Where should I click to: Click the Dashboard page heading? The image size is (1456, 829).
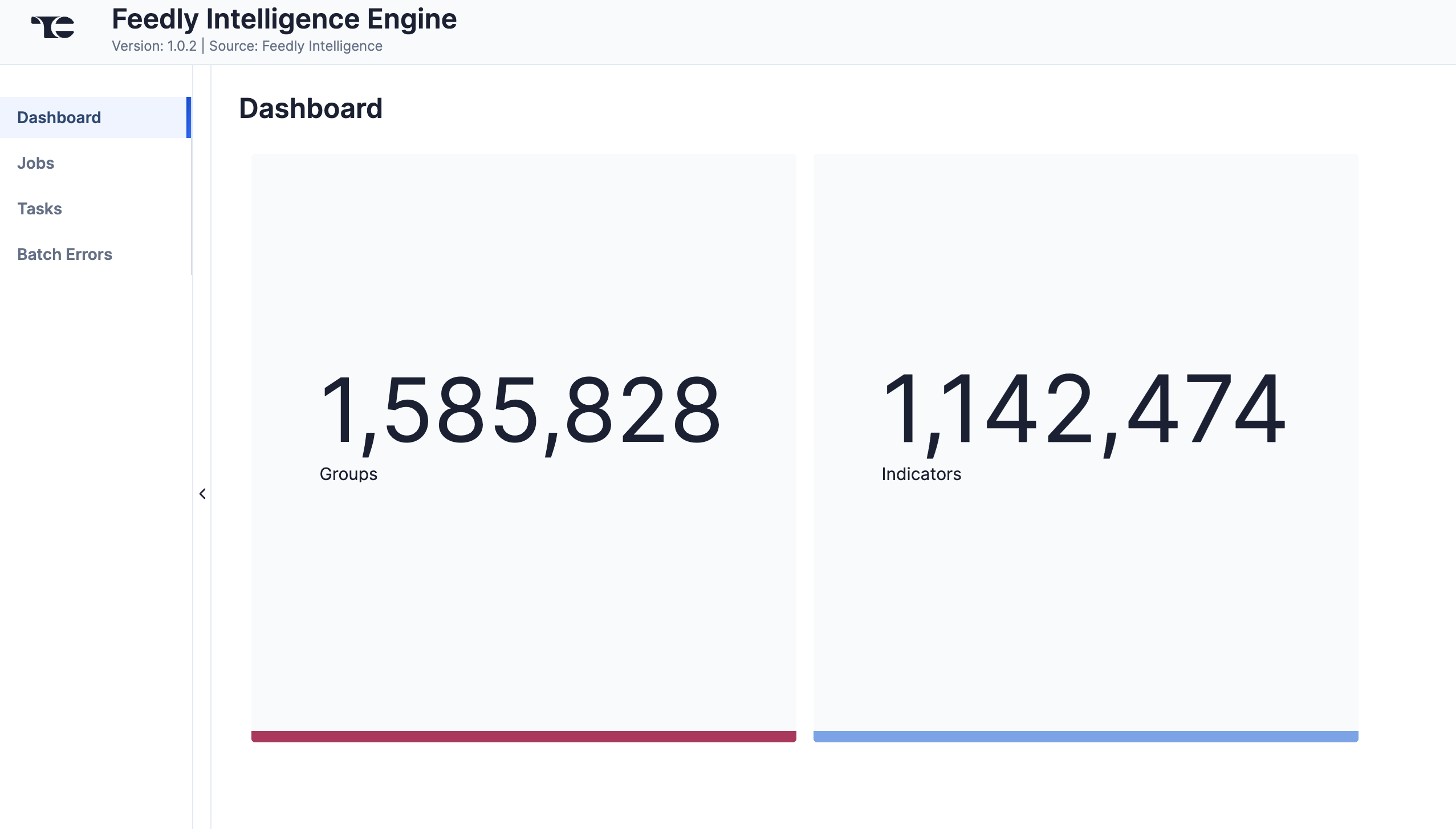click(x=311, y=108)
